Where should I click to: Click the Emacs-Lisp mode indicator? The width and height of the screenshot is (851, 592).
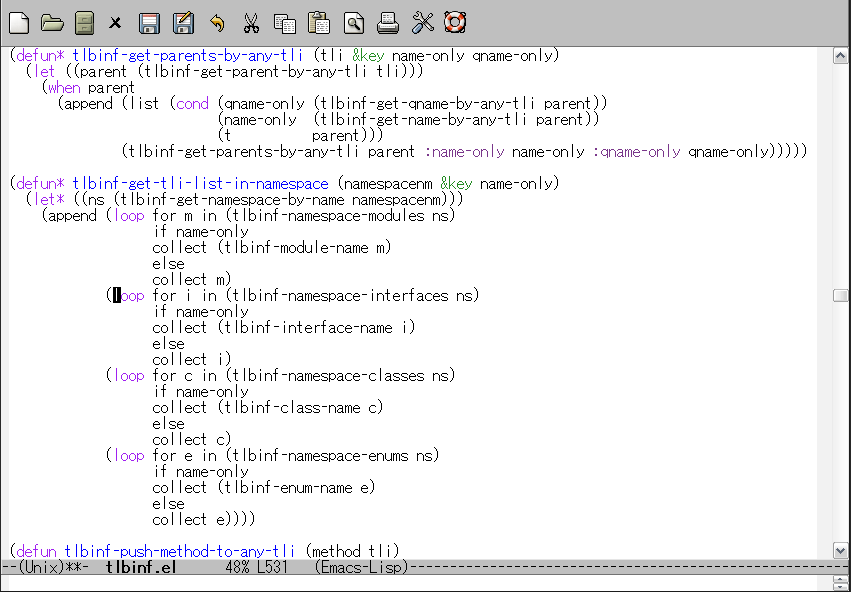point(361,568)
